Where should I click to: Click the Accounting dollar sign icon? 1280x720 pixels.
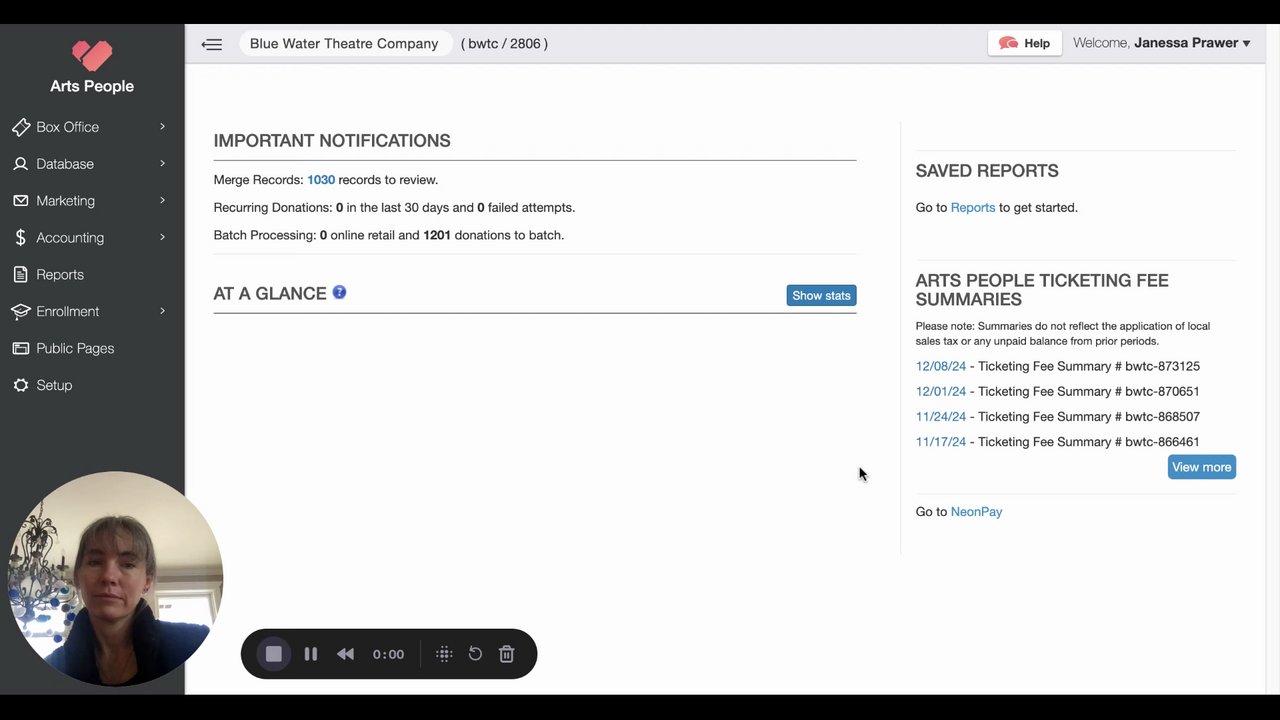coord(21,238)
